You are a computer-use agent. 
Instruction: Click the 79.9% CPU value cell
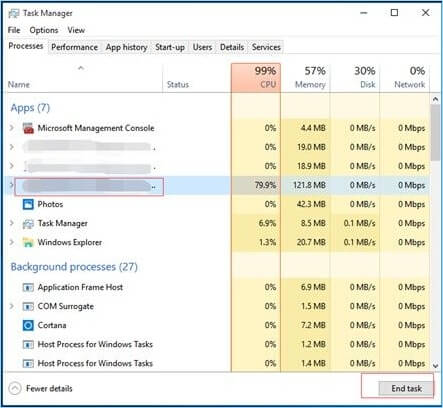tap(256, 185)
